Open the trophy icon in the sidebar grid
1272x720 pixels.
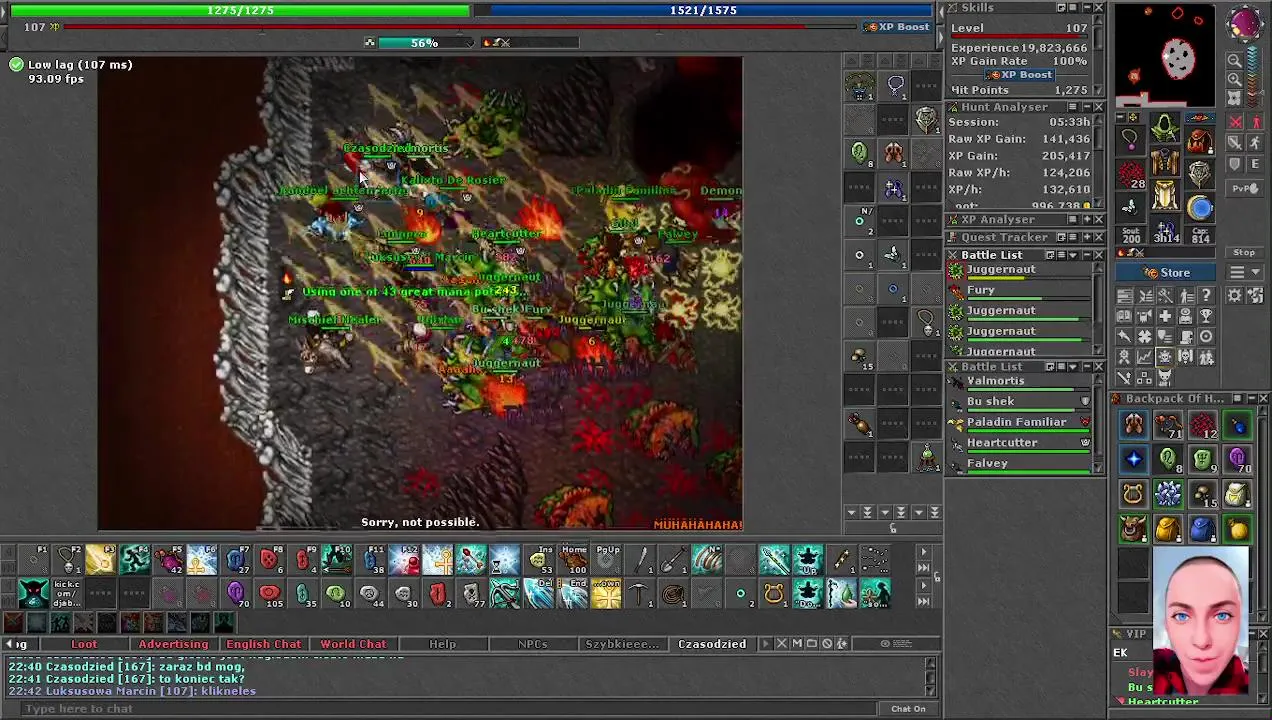[1206, 316]
